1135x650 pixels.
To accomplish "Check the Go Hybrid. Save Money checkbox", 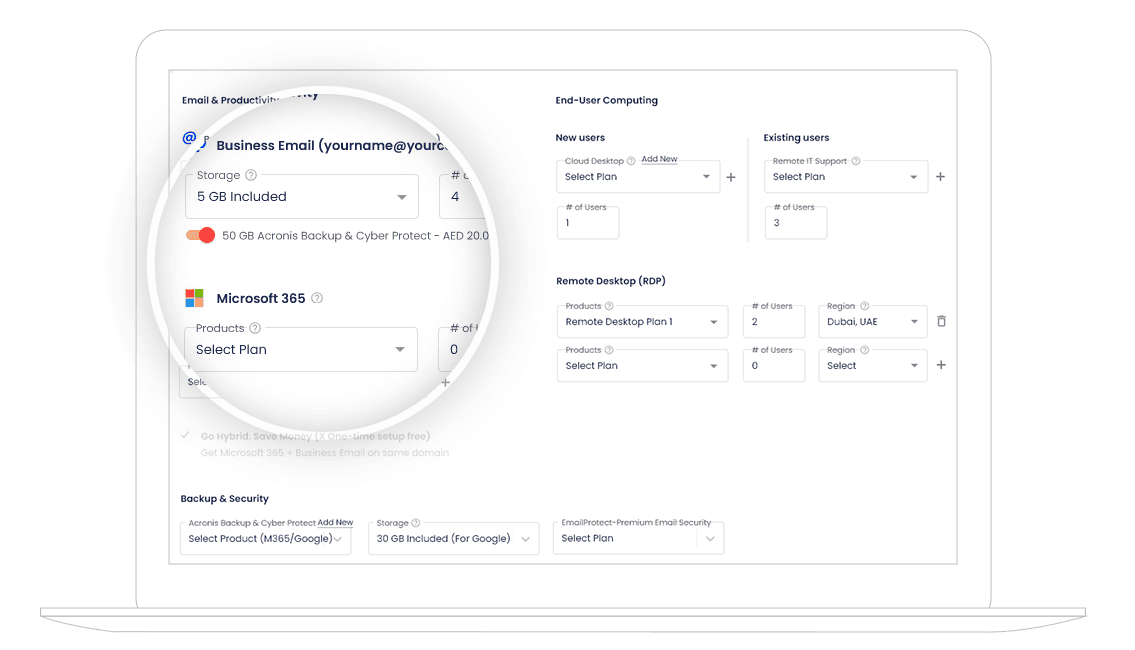I will pyautogui.click(x=185, y=436).
